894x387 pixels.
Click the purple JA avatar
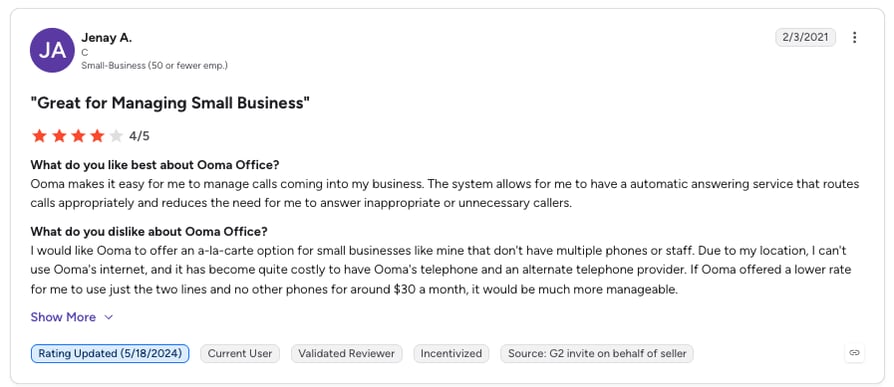coord(52,50)
